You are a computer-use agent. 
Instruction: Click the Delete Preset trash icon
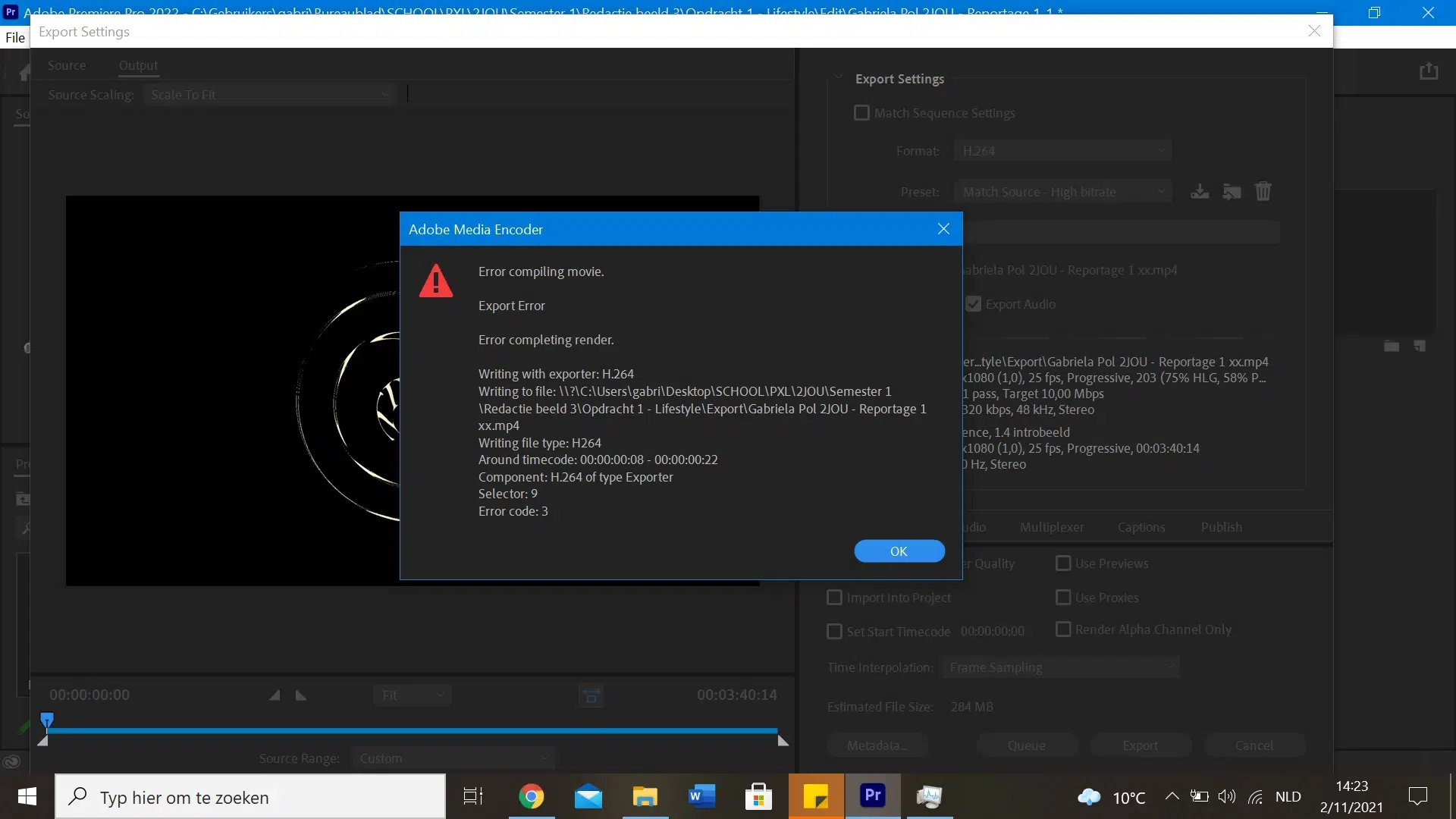click(1263, 191)
